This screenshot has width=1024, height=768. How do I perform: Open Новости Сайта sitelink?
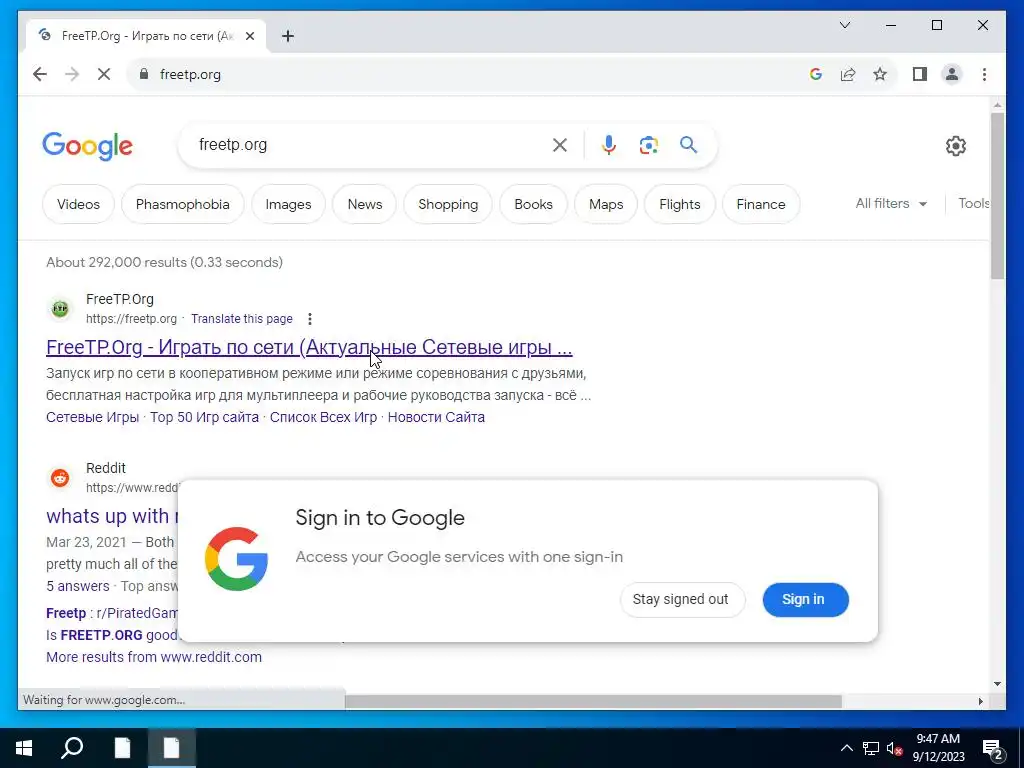click(436, 417)
